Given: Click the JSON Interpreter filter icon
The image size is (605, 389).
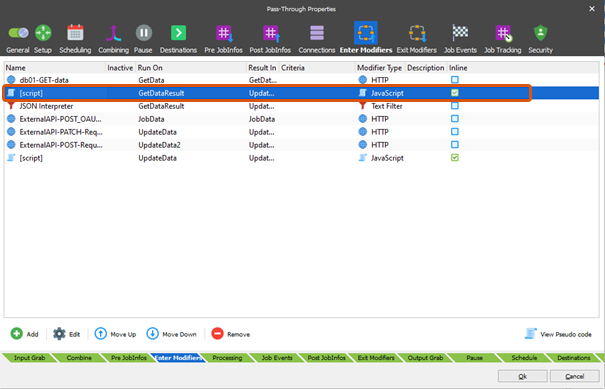Looking at the screenshot, I should [11, 106].
